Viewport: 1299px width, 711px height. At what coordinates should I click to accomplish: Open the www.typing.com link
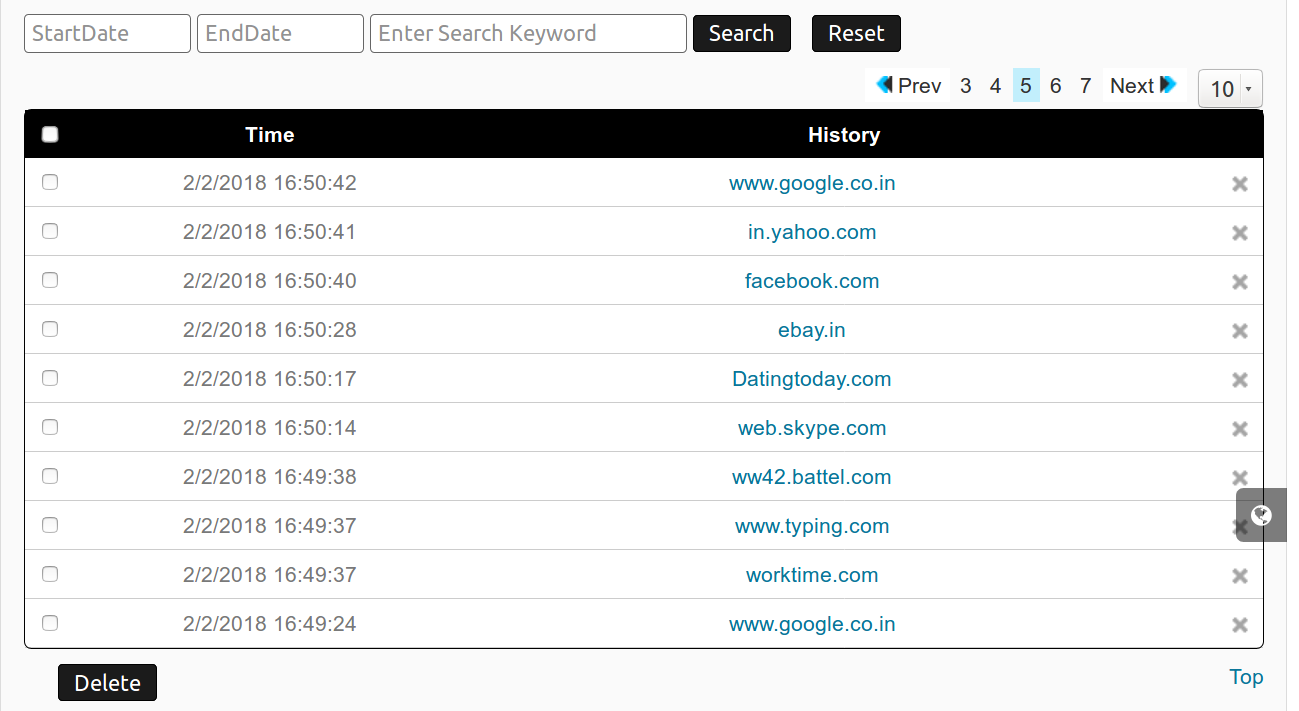pos(812,526)
